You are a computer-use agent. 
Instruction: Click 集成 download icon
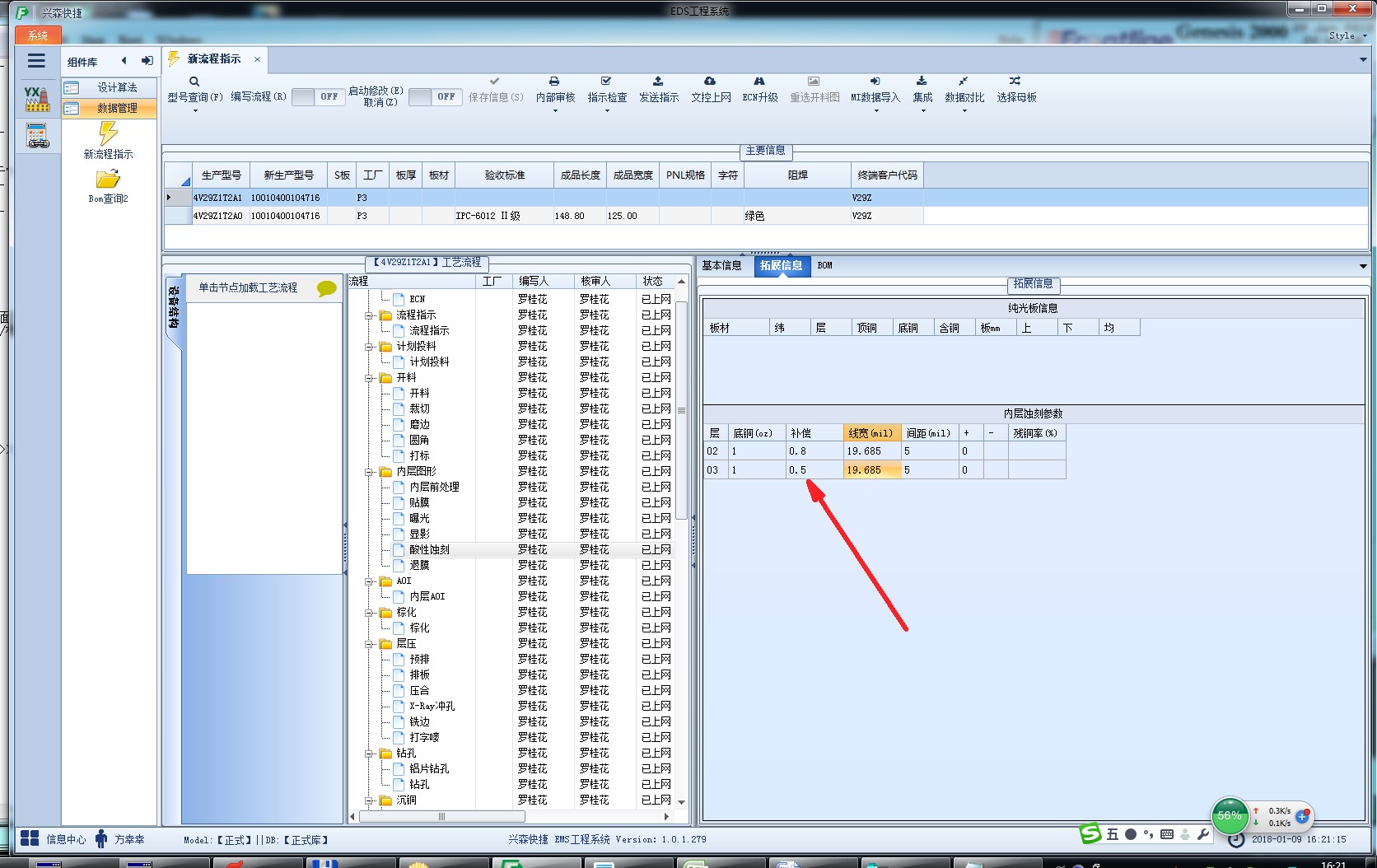pyautogui.click(x=922, y=82)
